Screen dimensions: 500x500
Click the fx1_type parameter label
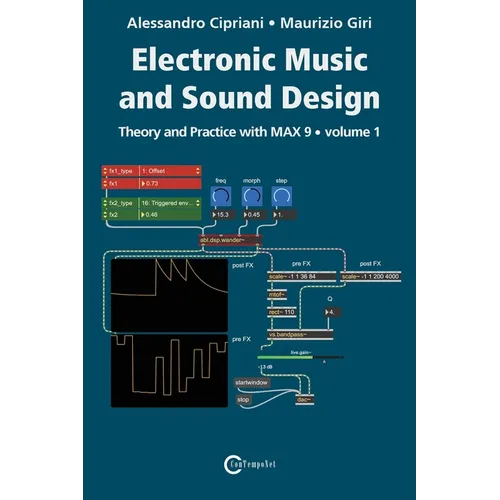(121, 171)
